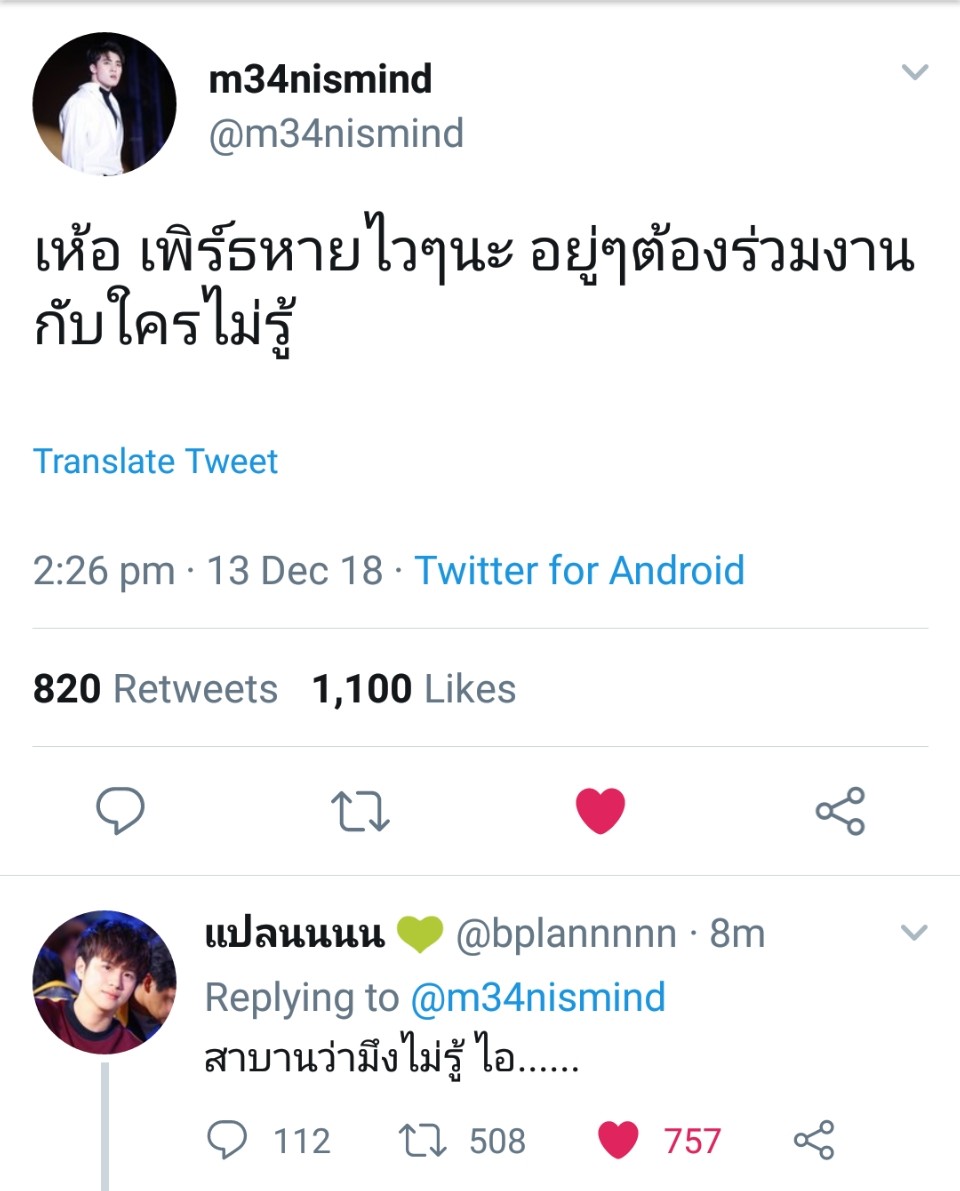Open main tweet options chevron
This screenshot has height=1191, width=960.
(x=914, y=72)
